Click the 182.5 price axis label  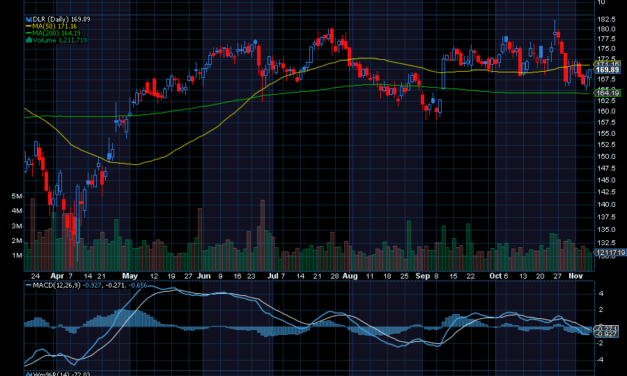[x=606, y=19]
